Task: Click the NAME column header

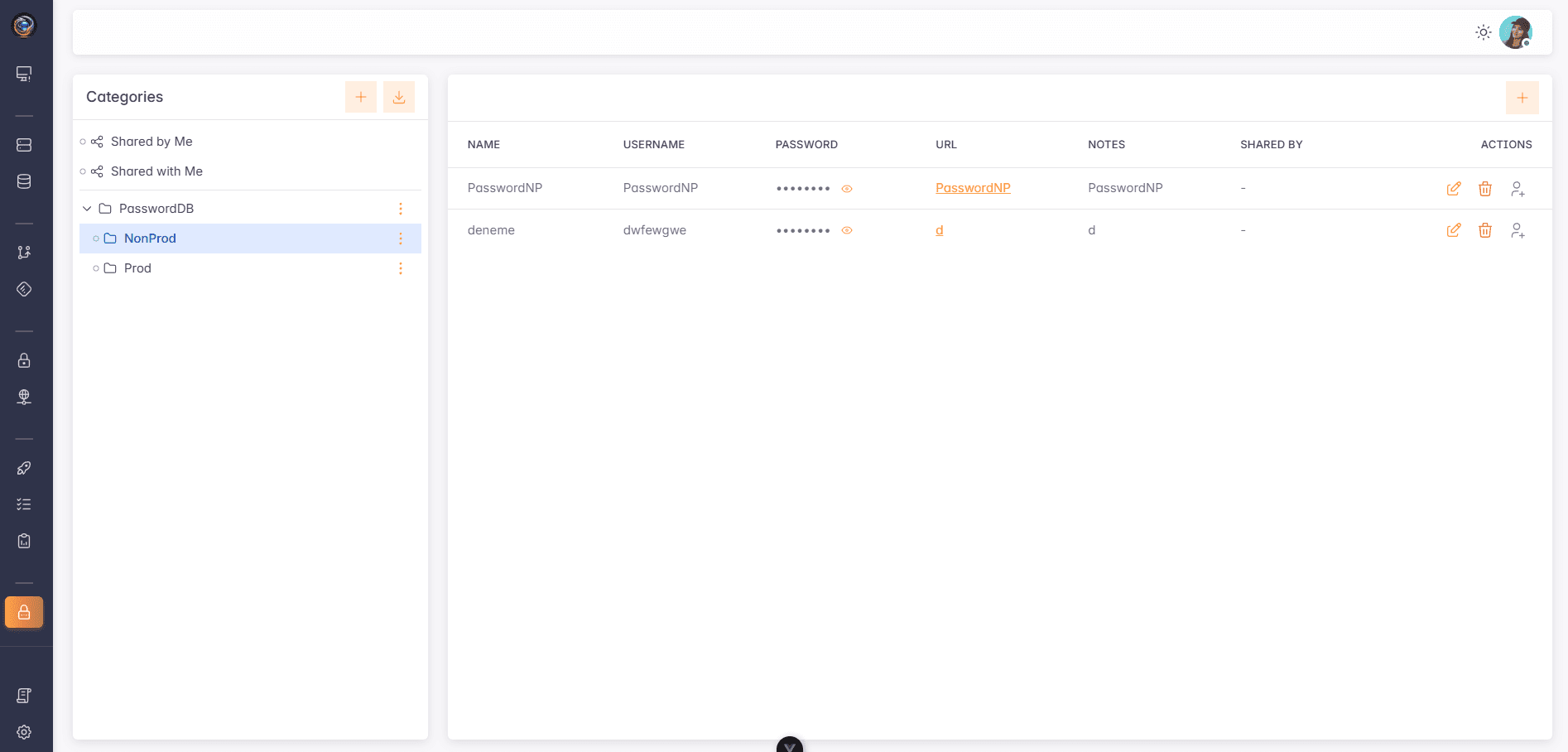Action: tap(483, 144)
